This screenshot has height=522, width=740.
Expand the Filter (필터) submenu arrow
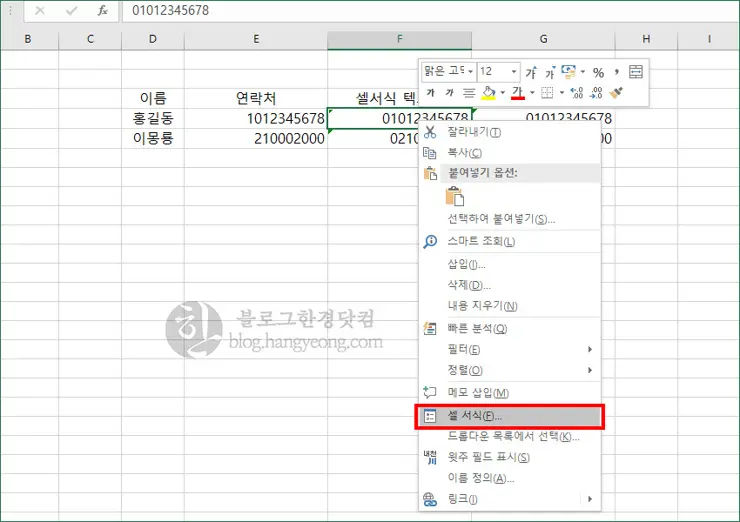[590, 349]
